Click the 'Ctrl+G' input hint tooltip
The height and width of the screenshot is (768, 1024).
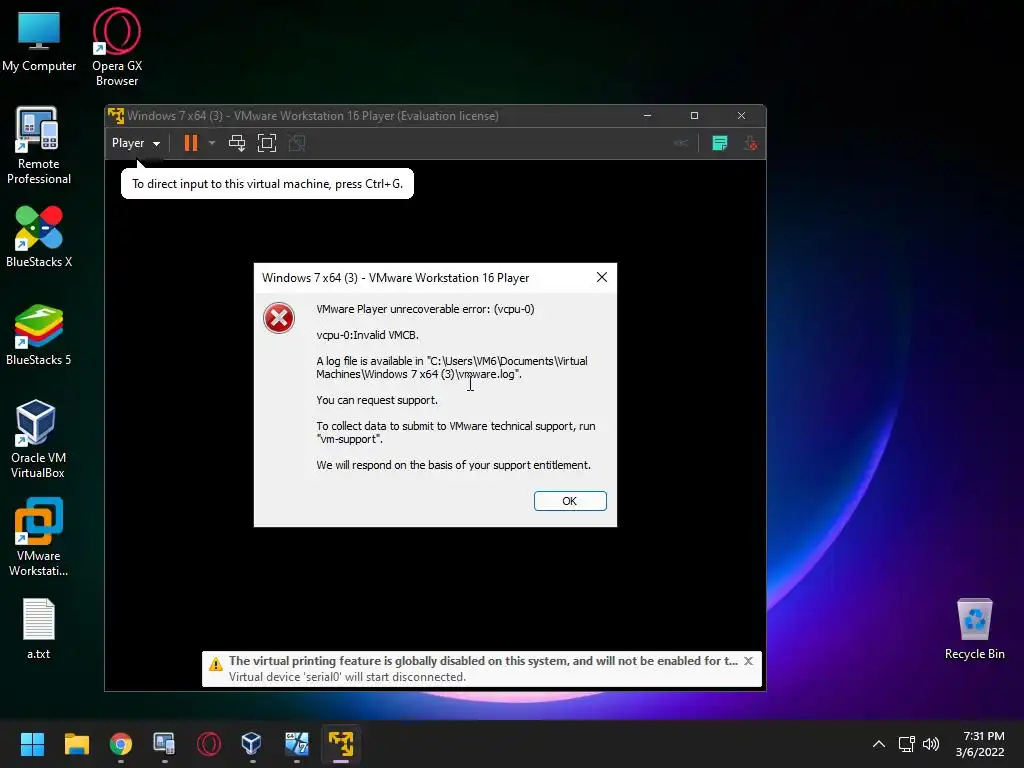point(267,184)
